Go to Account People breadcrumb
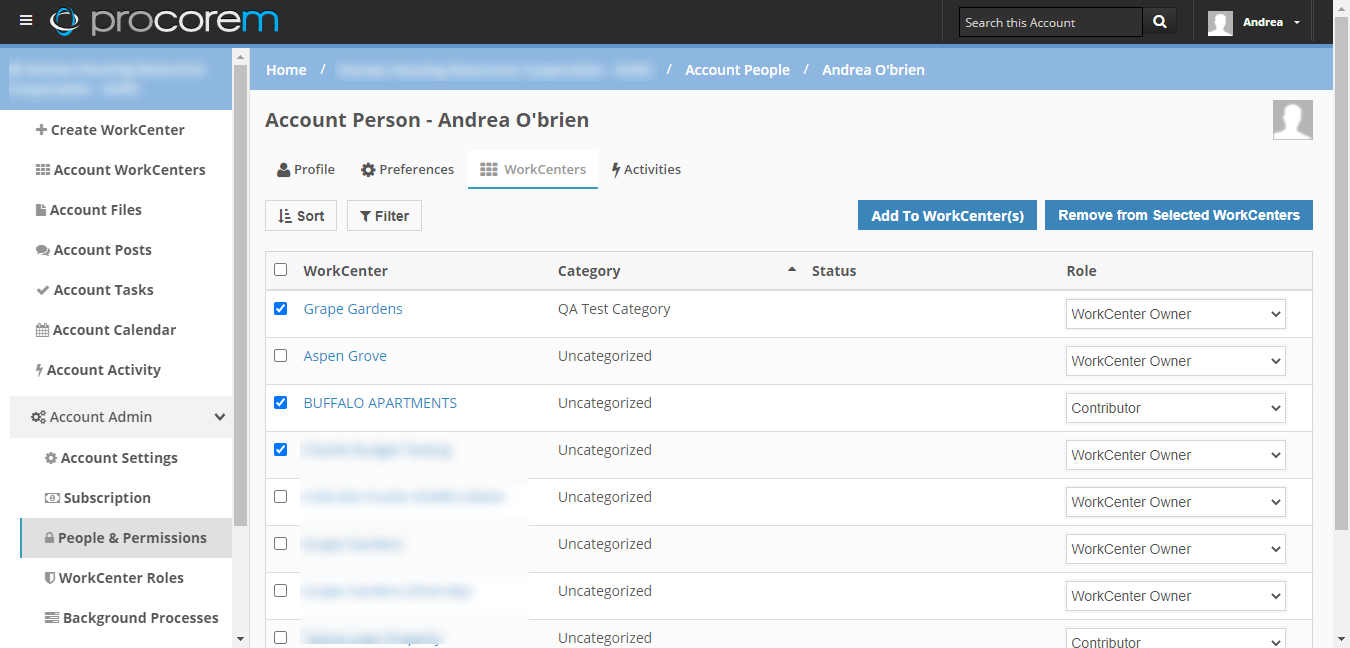Image resolution: width=1350 pixels, height=648 pixels. click(x=737, y=70)
